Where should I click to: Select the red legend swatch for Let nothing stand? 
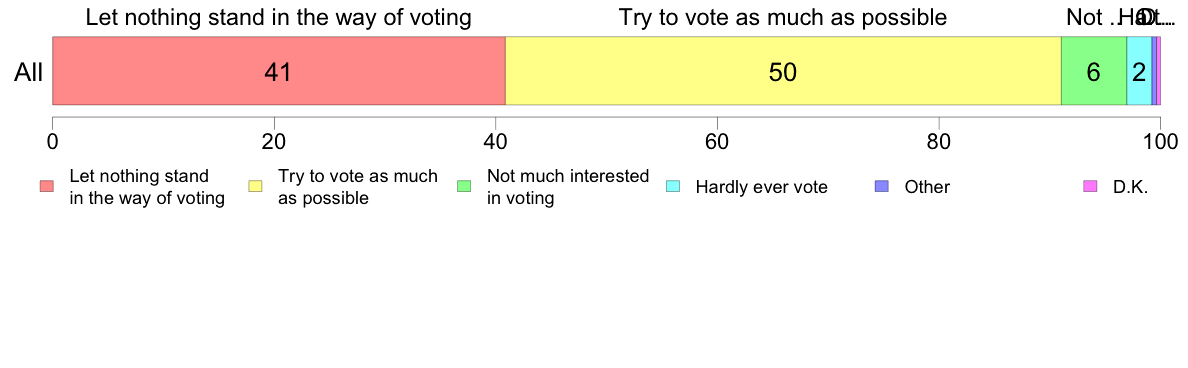point(48,186)
